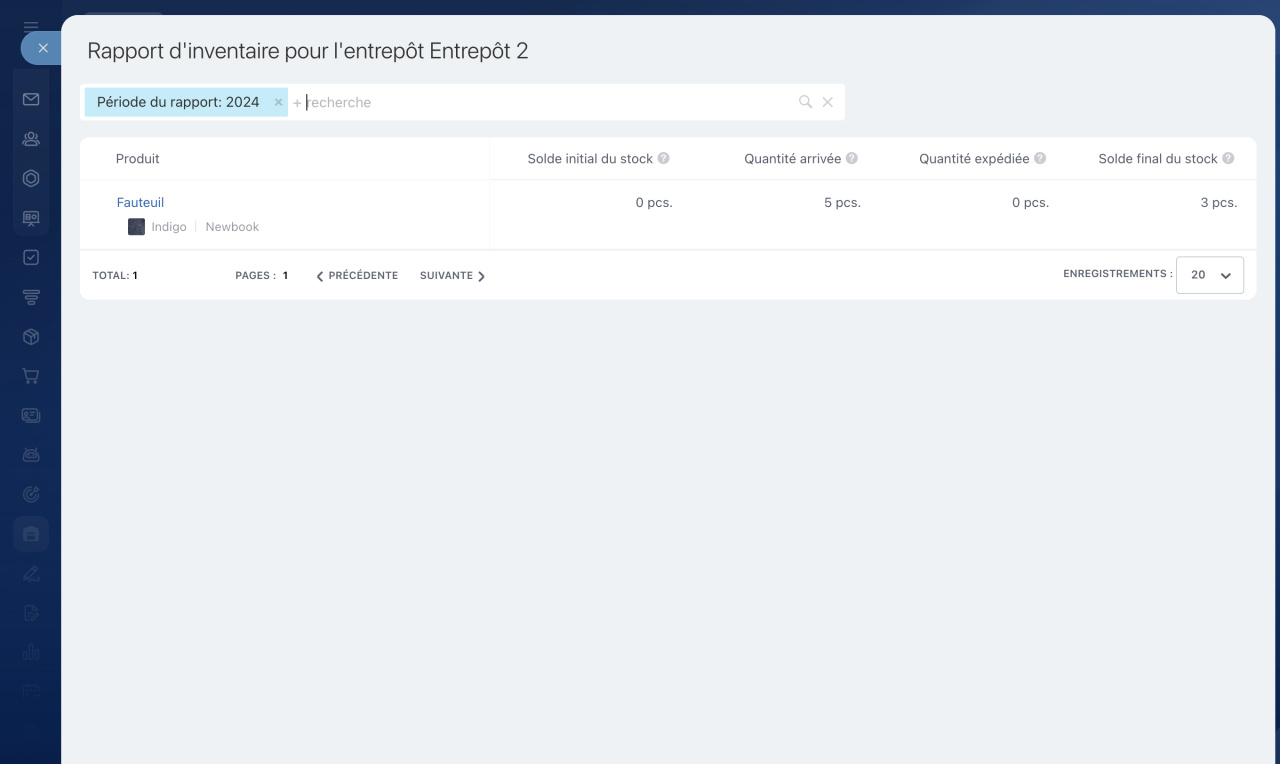Image resolution: width=1280 pixels, height=764 pixels.
Task: Open the Fauteuil product link
Action: [140, 202]
